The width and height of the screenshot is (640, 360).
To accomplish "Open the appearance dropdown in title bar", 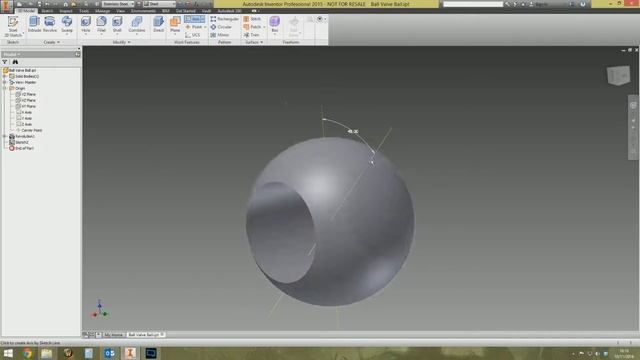I will 160,4.
